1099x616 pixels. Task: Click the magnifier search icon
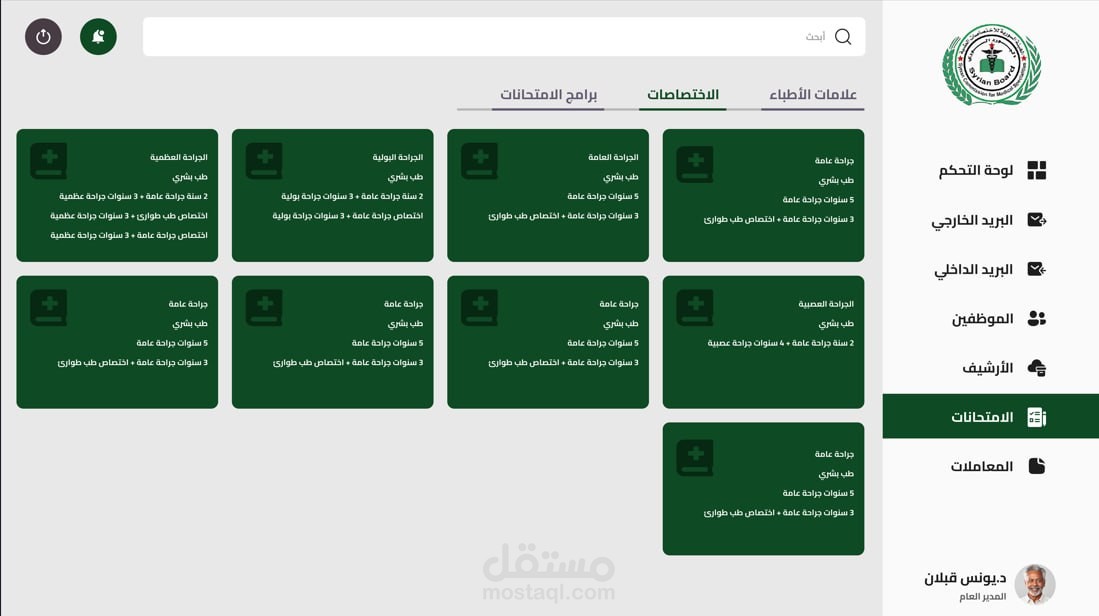[x=843, y=36]
